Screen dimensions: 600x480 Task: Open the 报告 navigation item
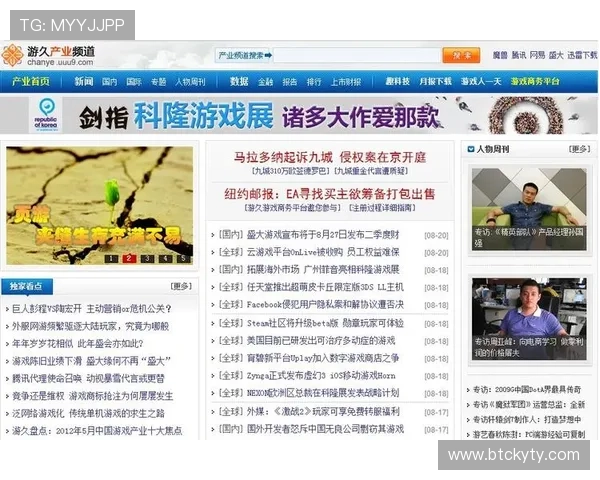click(290, 82)
